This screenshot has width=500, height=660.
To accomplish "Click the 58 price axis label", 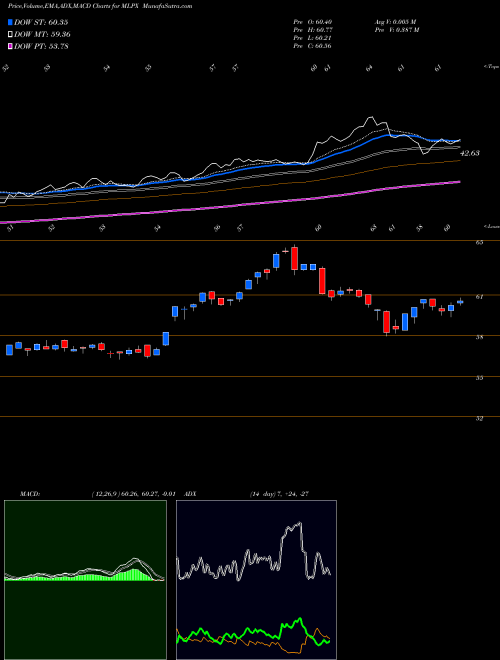I will pyautogui.click(x=479, y=337).
